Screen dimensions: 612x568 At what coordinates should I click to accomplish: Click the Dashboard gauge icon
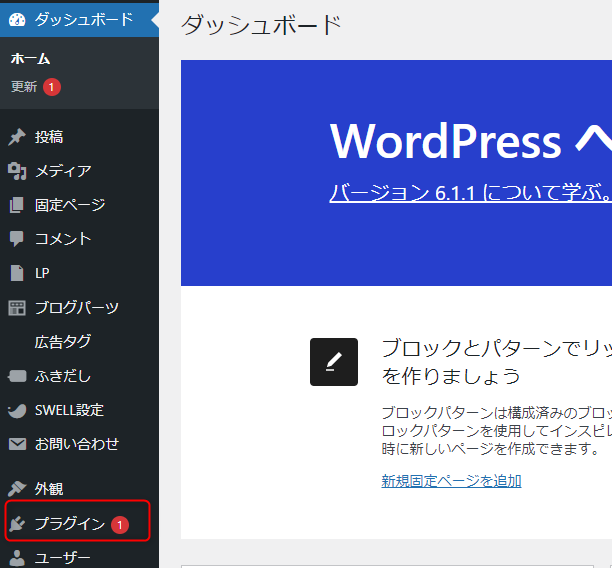[17, 20]
